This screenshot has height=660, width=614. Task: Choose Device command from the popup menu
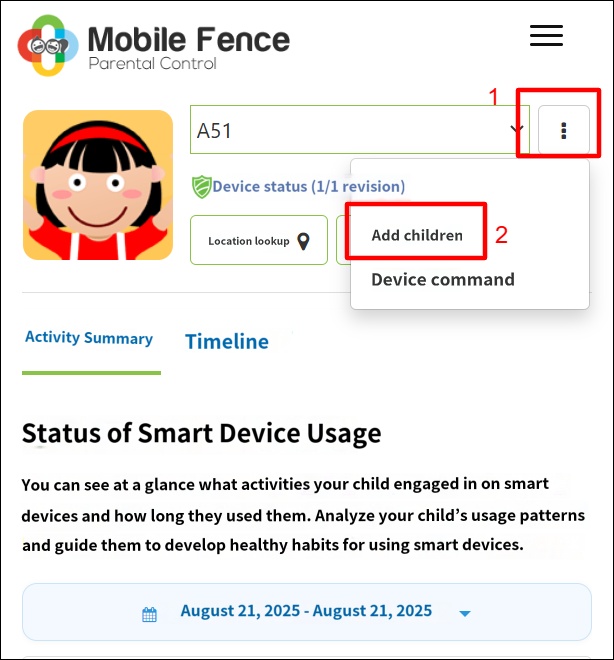tap(443, 279)
